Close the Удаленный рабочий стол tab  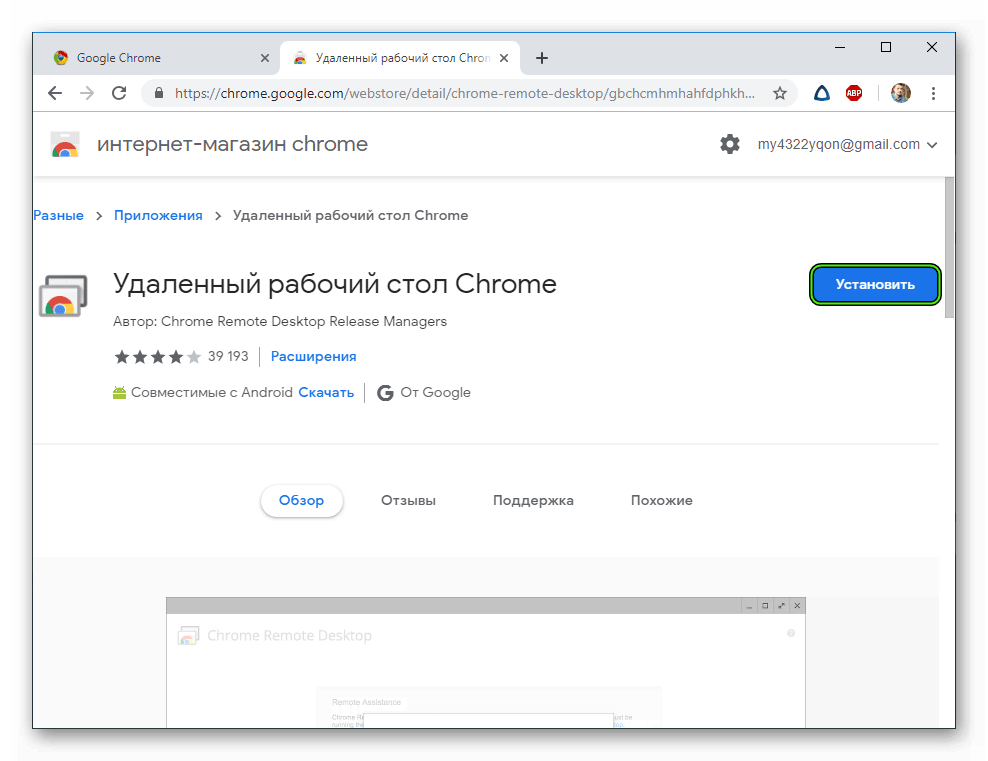tap(504, 58)
